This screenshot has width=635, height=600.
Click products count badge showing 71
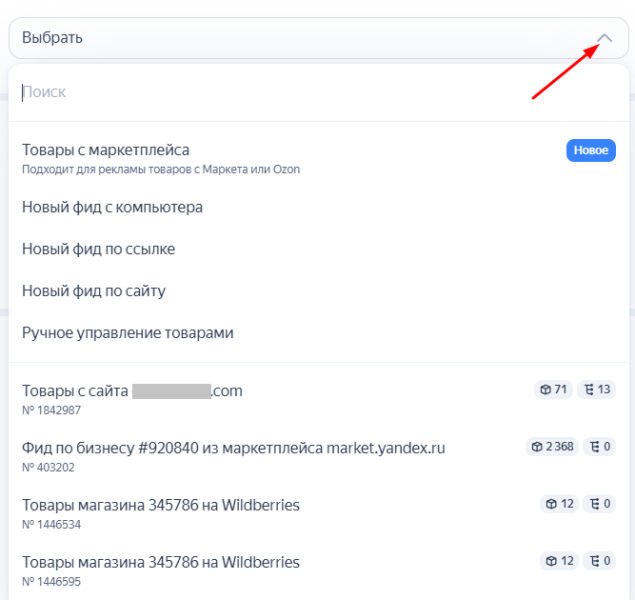click(x=553, y=389)
